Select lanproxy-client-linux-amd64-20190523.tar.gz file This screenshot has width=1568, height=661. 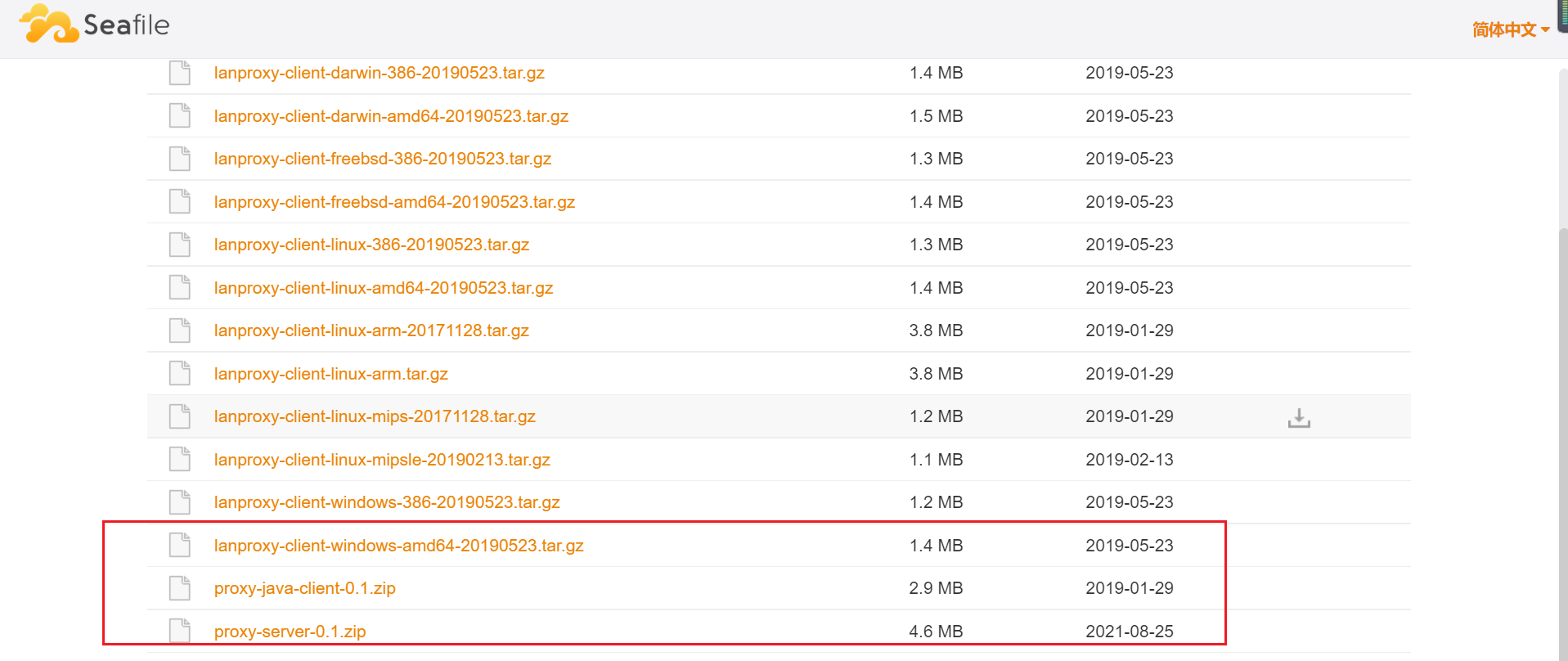coord(383,288)
